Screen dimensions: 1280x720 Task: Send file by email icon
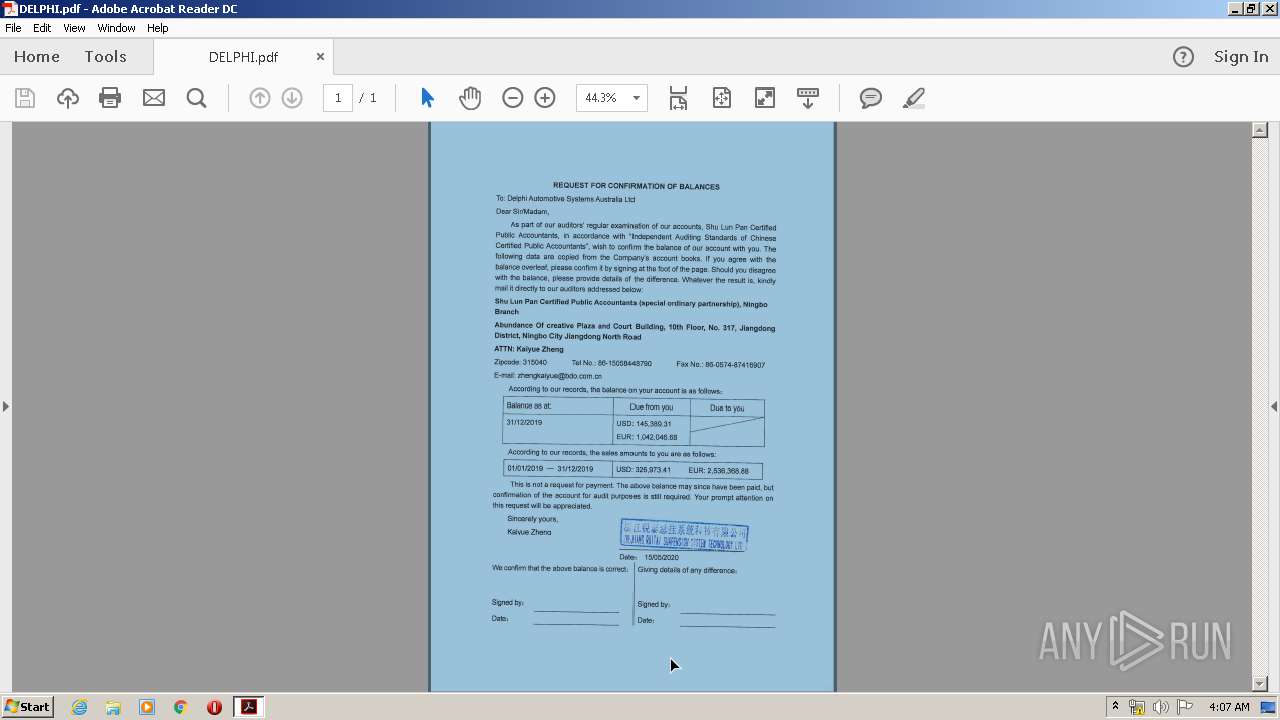click(154, 98)
